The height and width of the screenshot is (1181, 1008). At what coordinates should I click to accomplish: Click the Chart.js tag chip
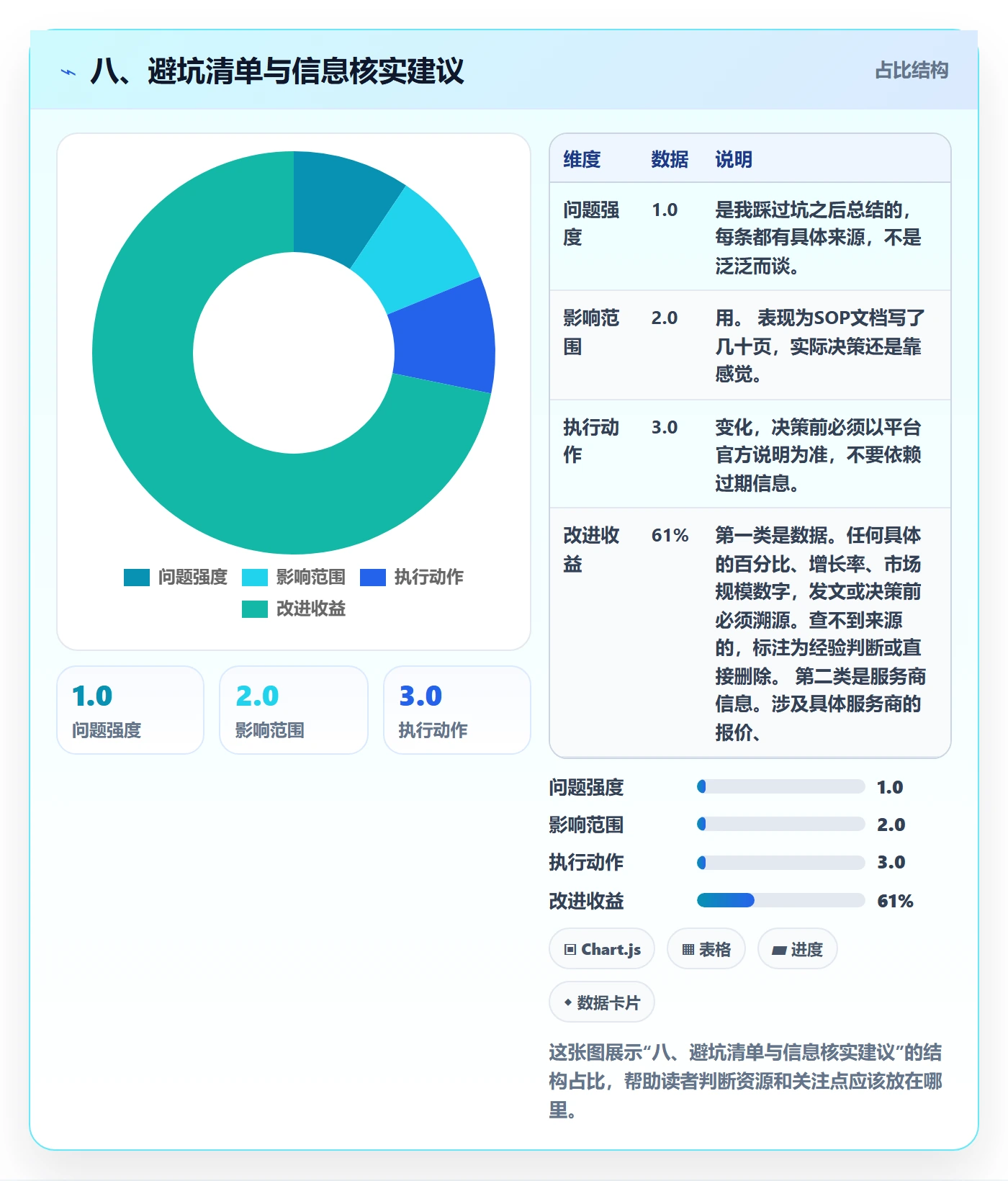tap(602, 949)
